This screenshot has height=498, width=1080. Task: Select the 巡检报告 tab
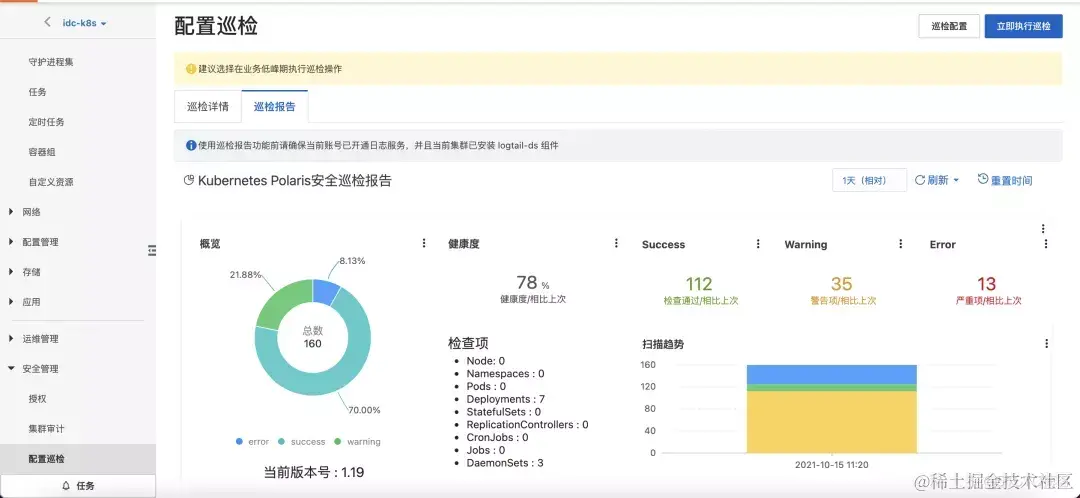coord(275,107)
